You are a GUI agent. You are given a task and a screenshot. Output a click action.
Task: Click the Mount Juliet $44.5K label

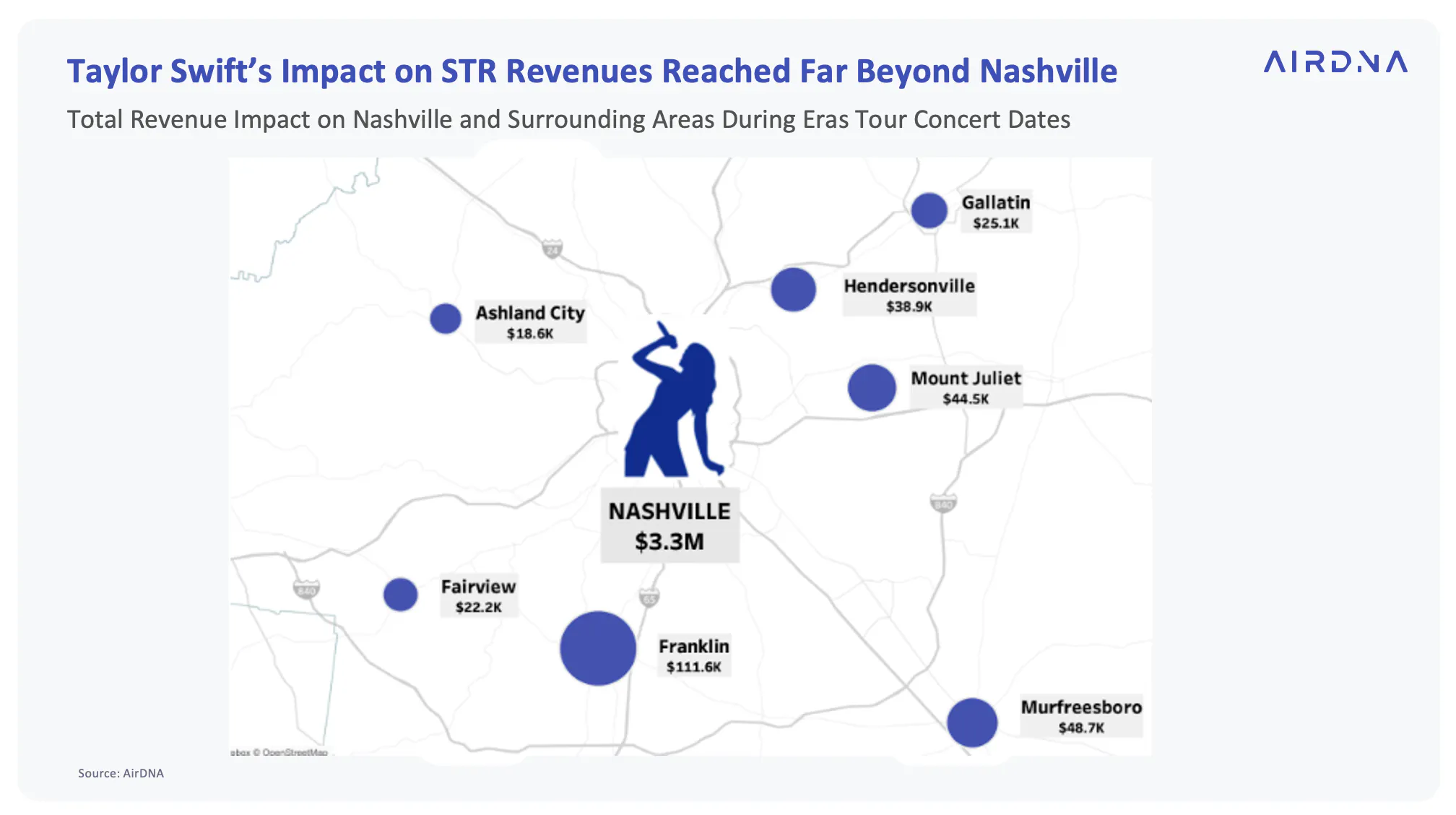click(966, 387)
